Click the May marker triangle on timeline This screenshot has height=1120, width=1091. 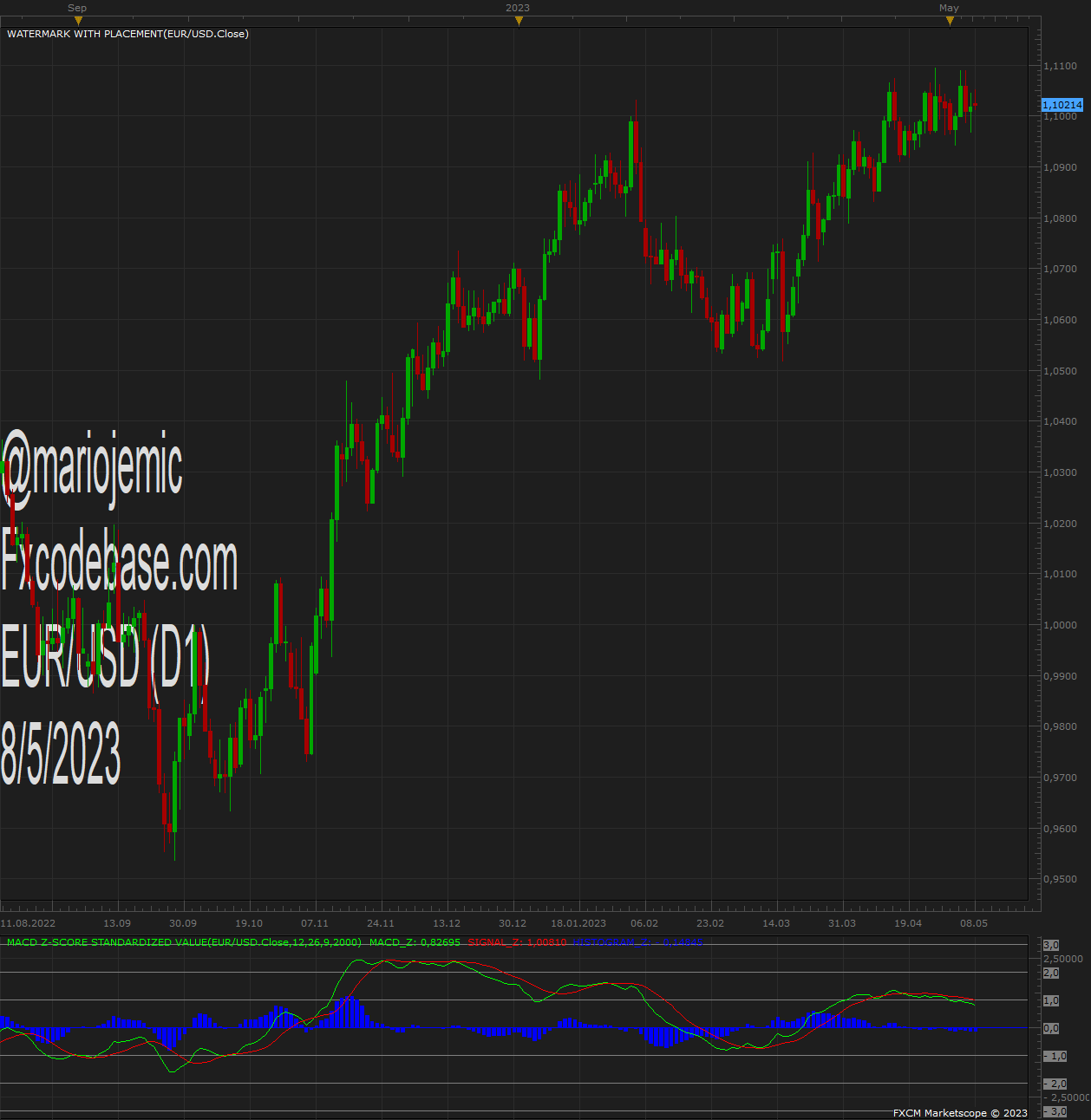(950, 21)
